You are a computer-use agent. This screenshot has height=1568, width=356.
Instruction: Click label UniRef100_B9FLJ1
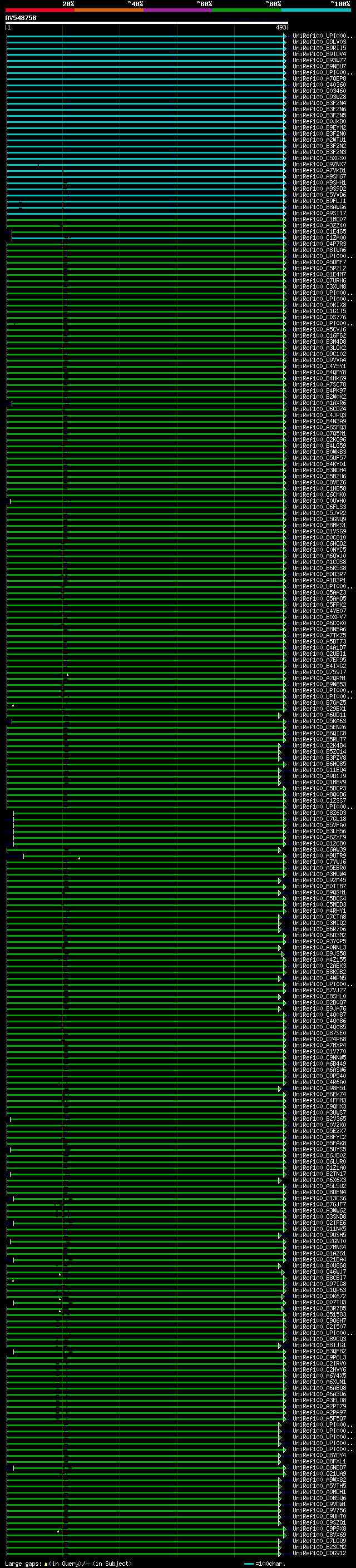point(319,201)
